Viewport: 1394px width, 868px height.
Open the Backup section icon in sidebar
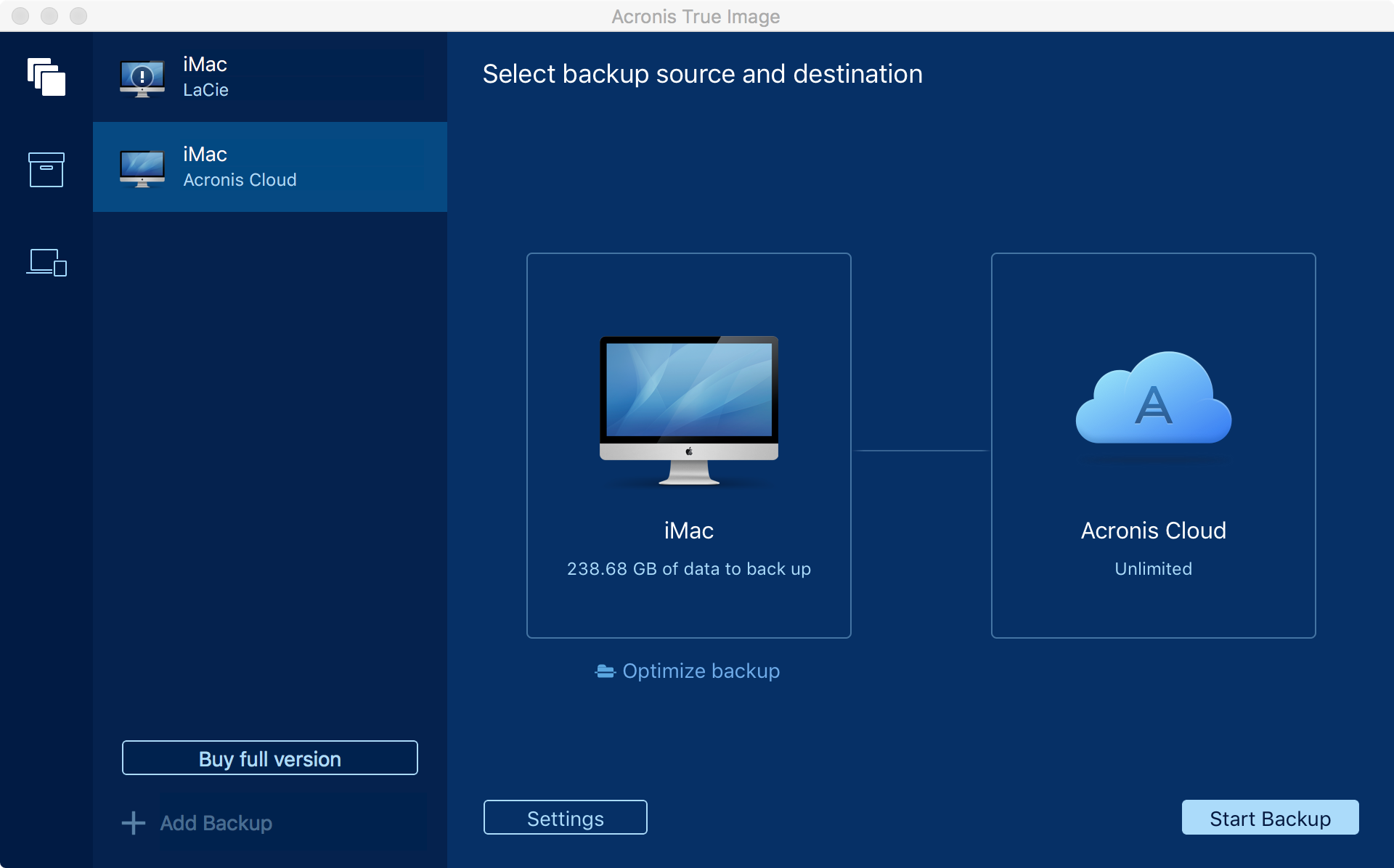pyautogui.click(x=46, y=77)
